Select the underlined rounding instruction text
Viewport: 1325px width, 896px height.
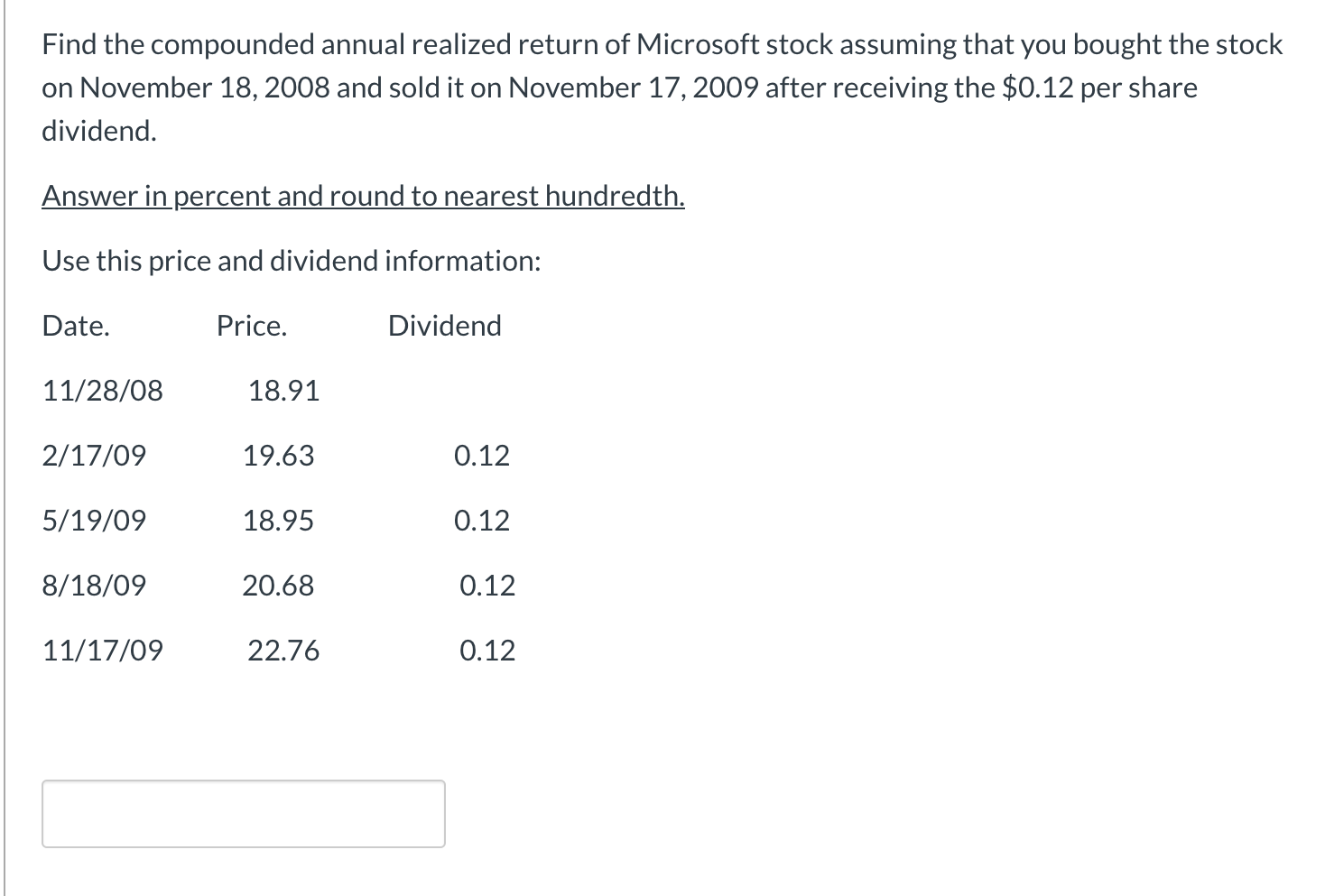pyautogui.click(x=362, y=195)
